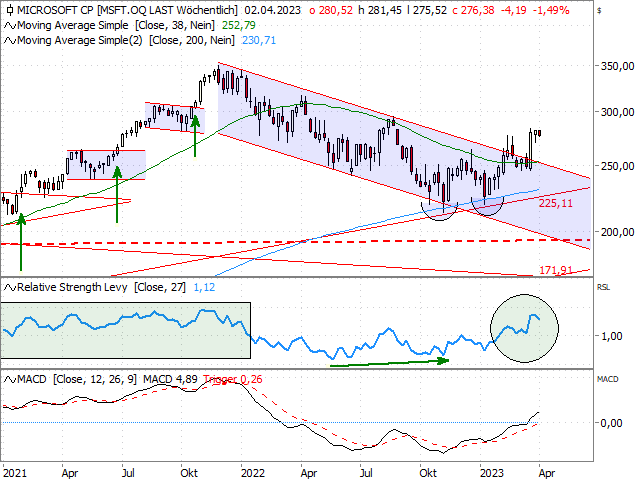Viewport: 640px width, 480px height.
Task: Click the MACD axis heading at right
Action: 608,380
